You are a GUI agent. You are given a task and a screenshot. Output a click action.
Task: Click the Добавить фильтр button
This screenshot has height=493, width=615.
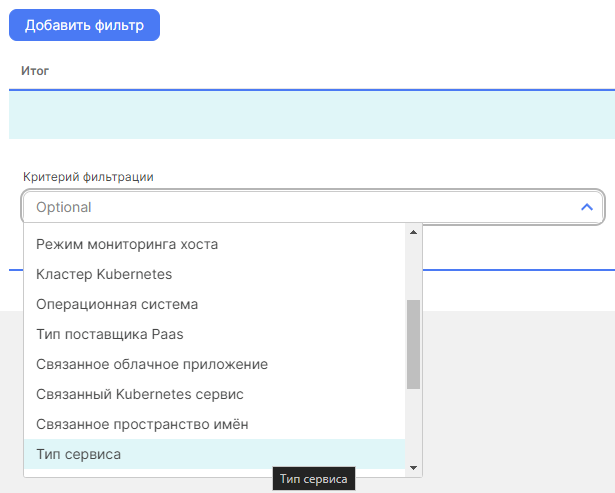click(84, 25)
